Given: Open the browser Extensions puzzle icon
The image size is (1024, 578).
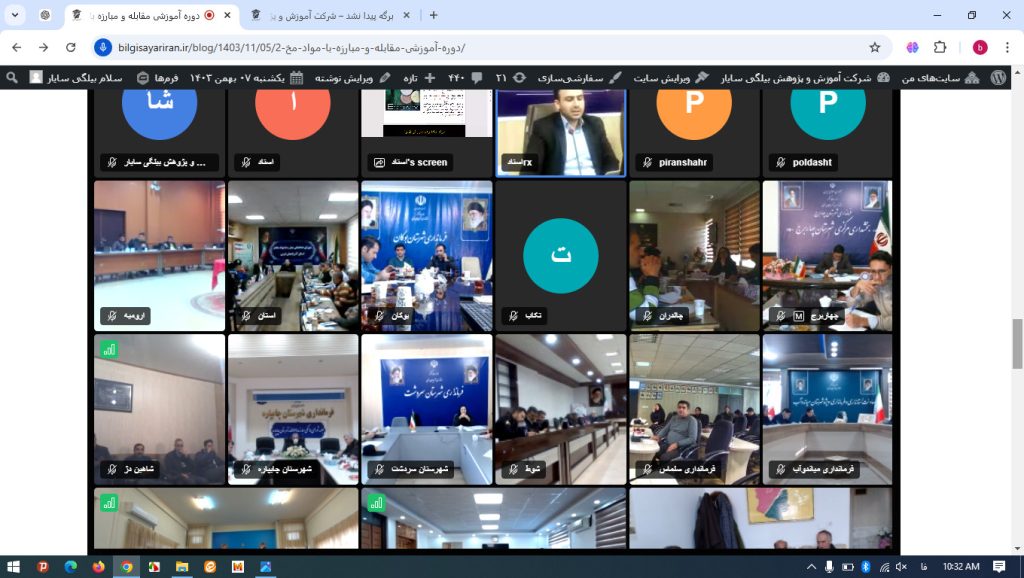Looking at the screenshot, I should point(940,47).
